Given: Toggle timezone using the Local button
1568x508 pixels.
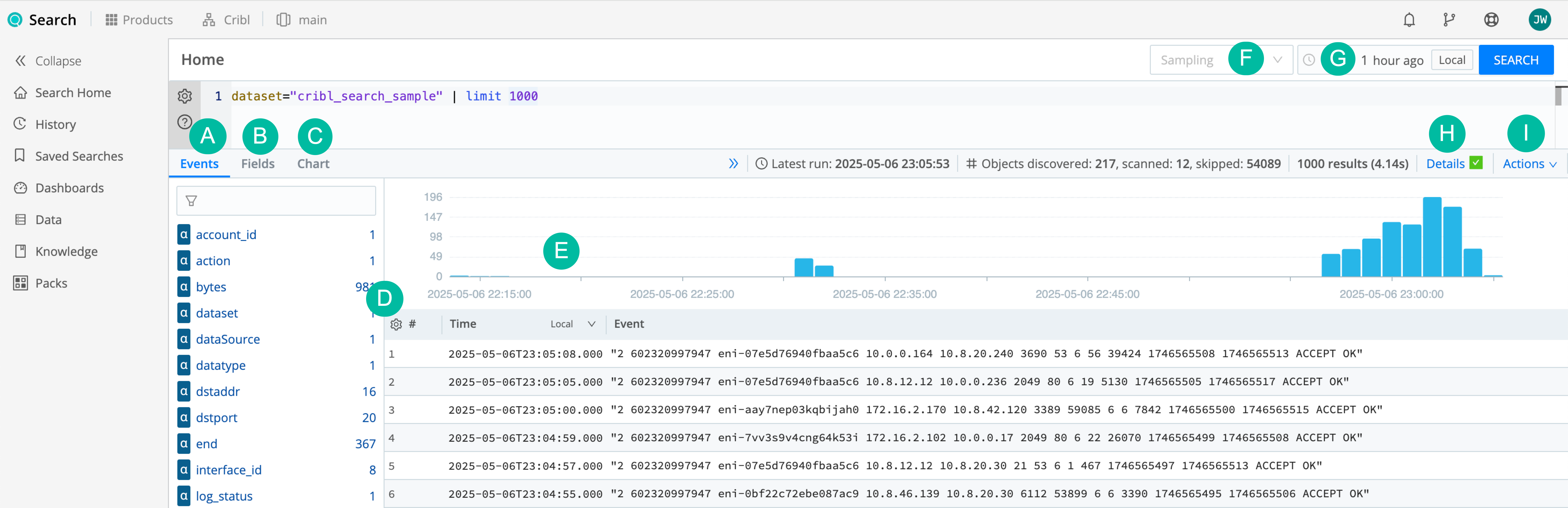Looking at the screenshot, I should [1452, 60].
